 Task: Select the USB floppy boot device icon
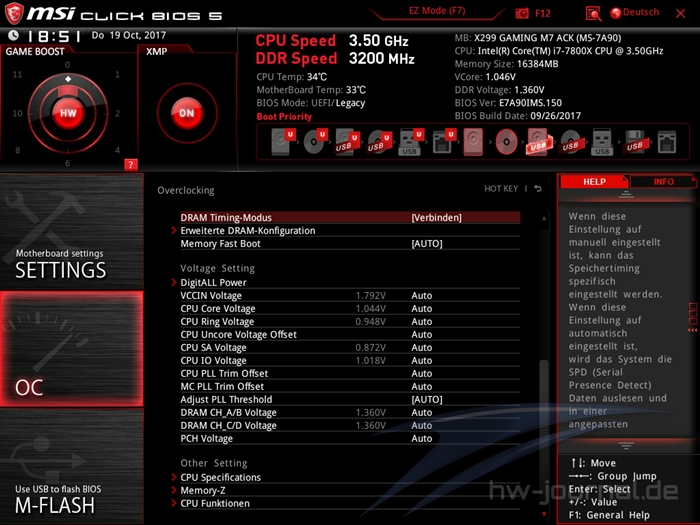click(636, 142)
